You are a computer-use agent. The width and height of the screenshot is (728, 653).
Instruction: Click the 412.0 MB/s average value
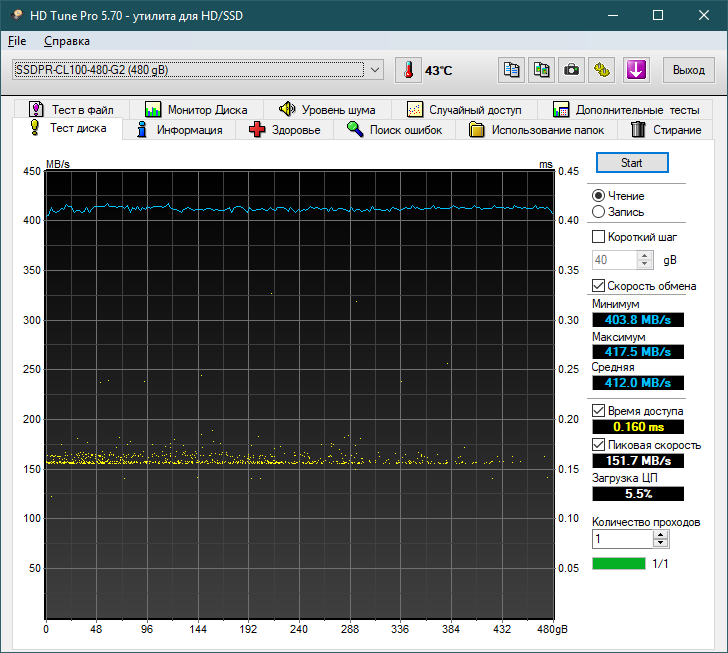638,383
